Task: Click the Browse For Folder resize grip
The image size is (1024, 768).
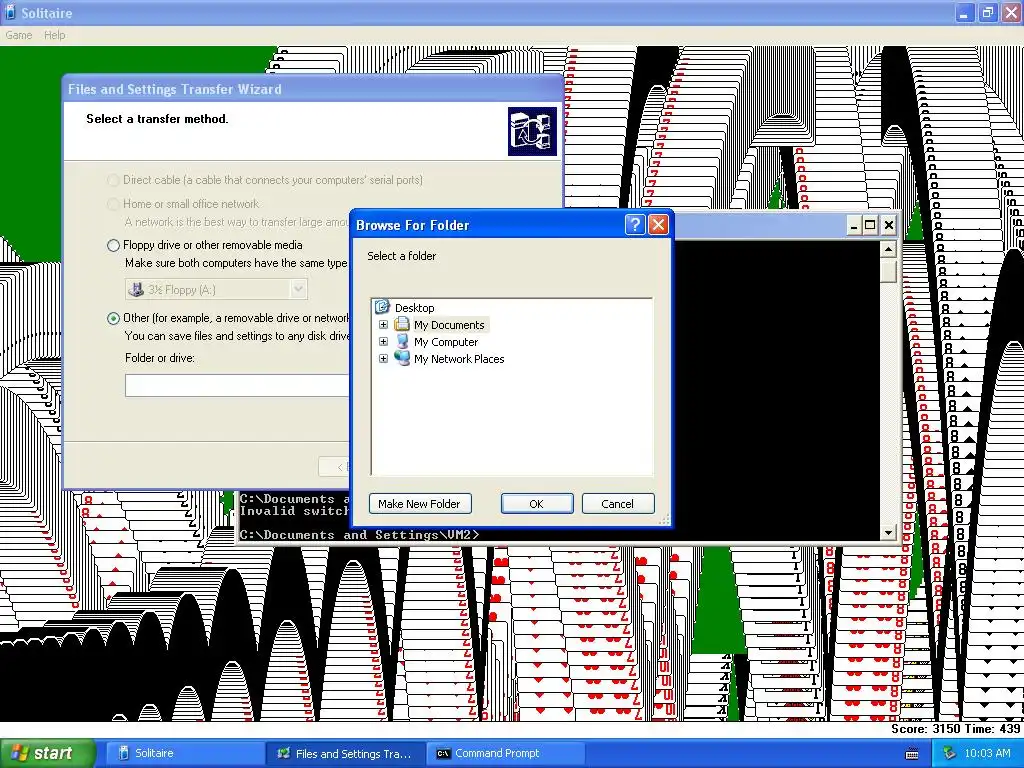Action: tap(664, 519)
